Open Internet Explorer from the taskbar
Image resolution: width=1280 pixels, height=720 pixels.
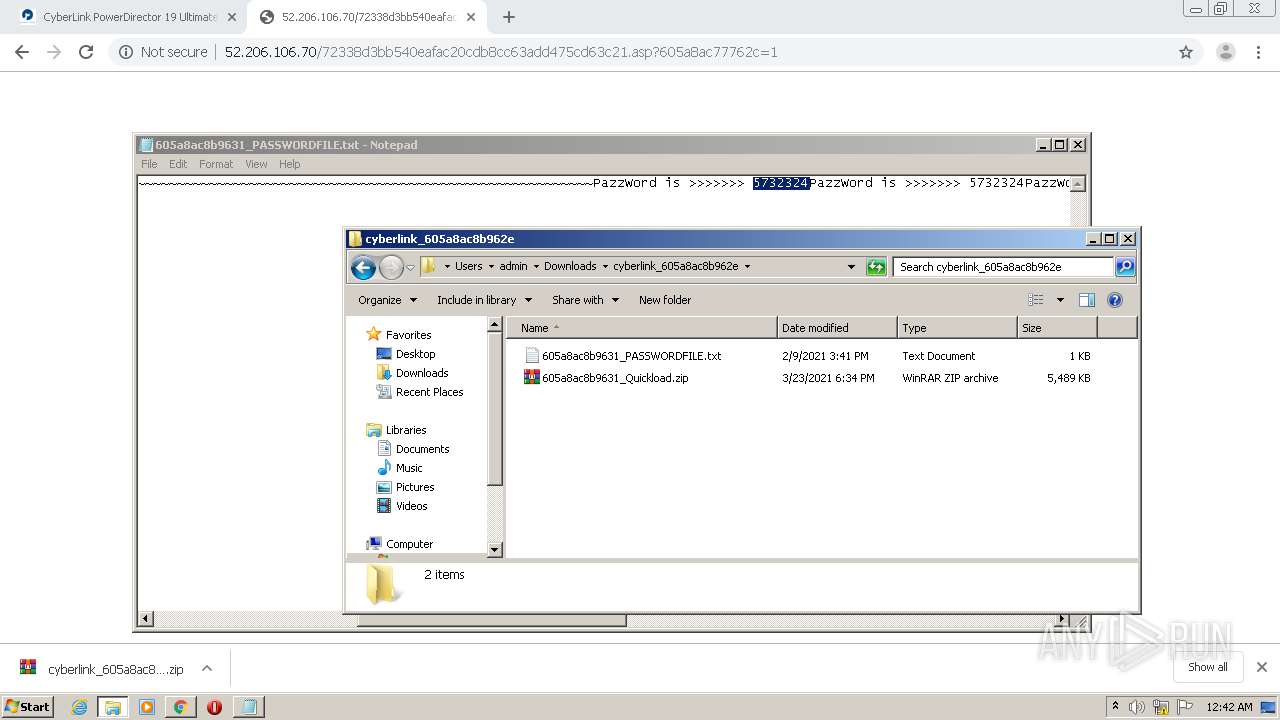click(x=80, y=707)
